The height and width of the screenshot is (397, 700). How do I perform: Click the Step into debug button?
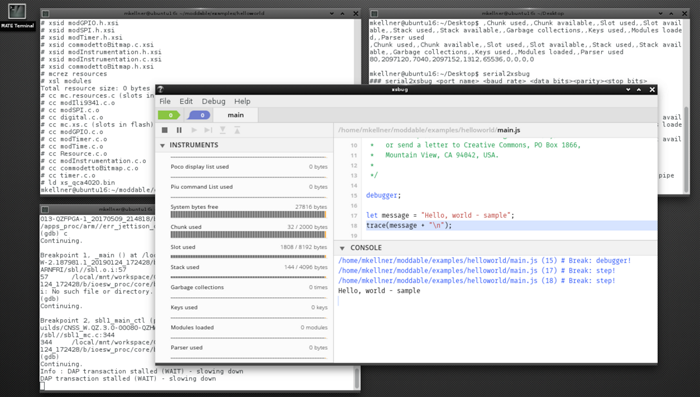coord(222,130)
